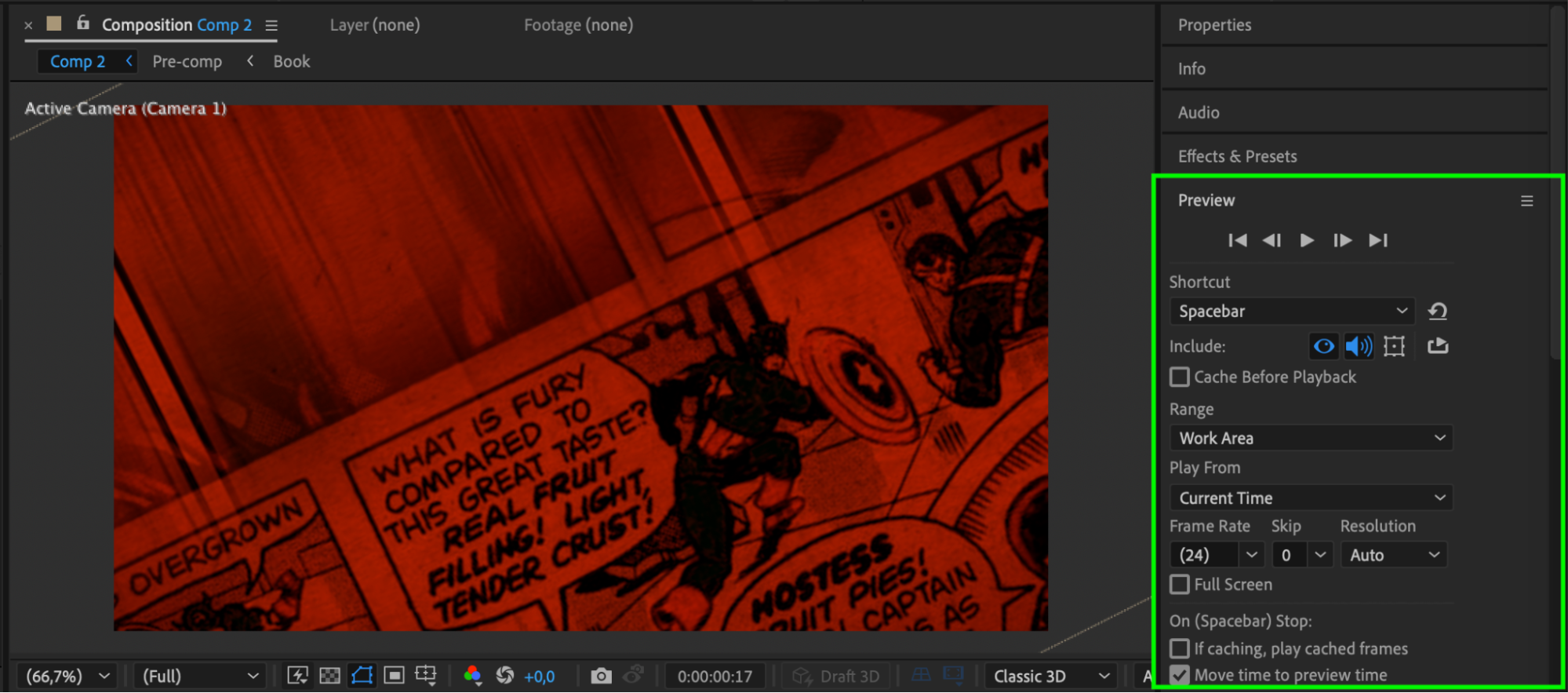Image resolution: width=1568 pixels, height=693 pixels.
Task: Open the Spacebar shortcut dropdown
Action: click(x=1292, y=312)
